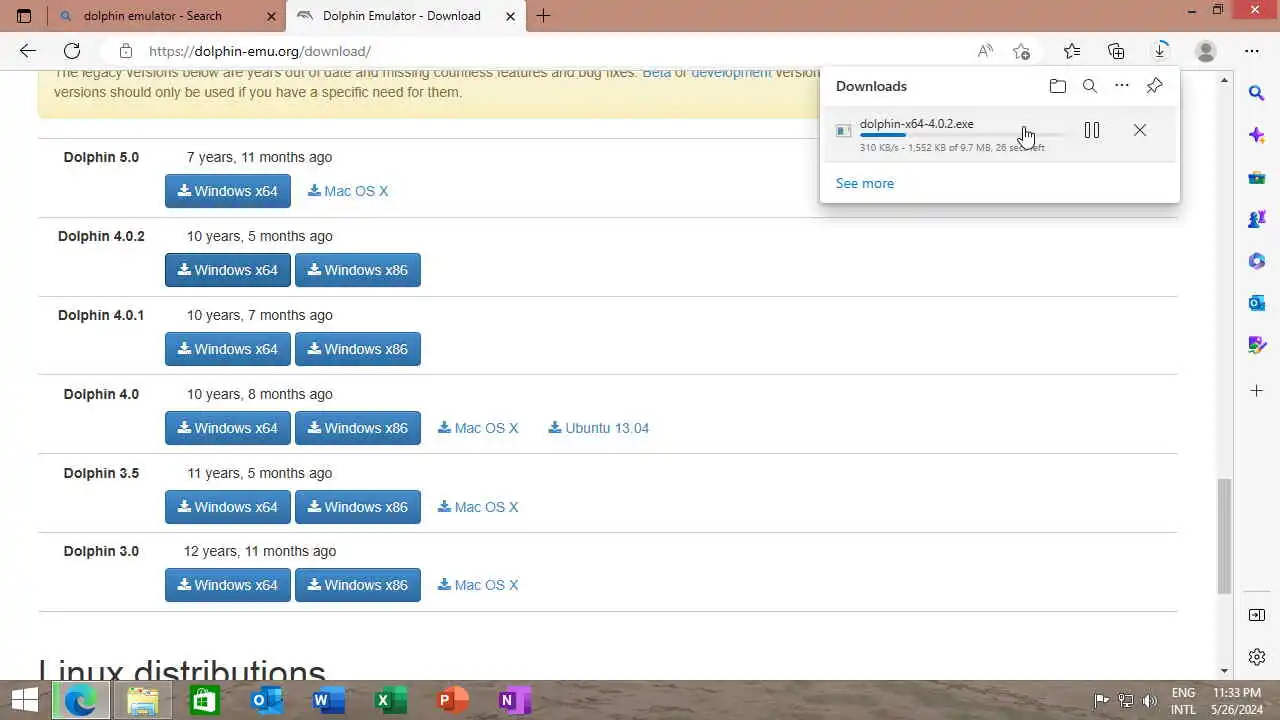Click the page vertical scrollbar thumb

tap(1224, 536)
